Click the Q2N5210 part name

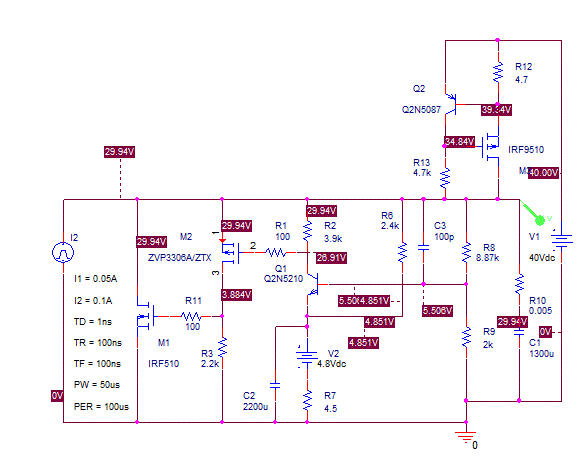(x=283, y=279)
